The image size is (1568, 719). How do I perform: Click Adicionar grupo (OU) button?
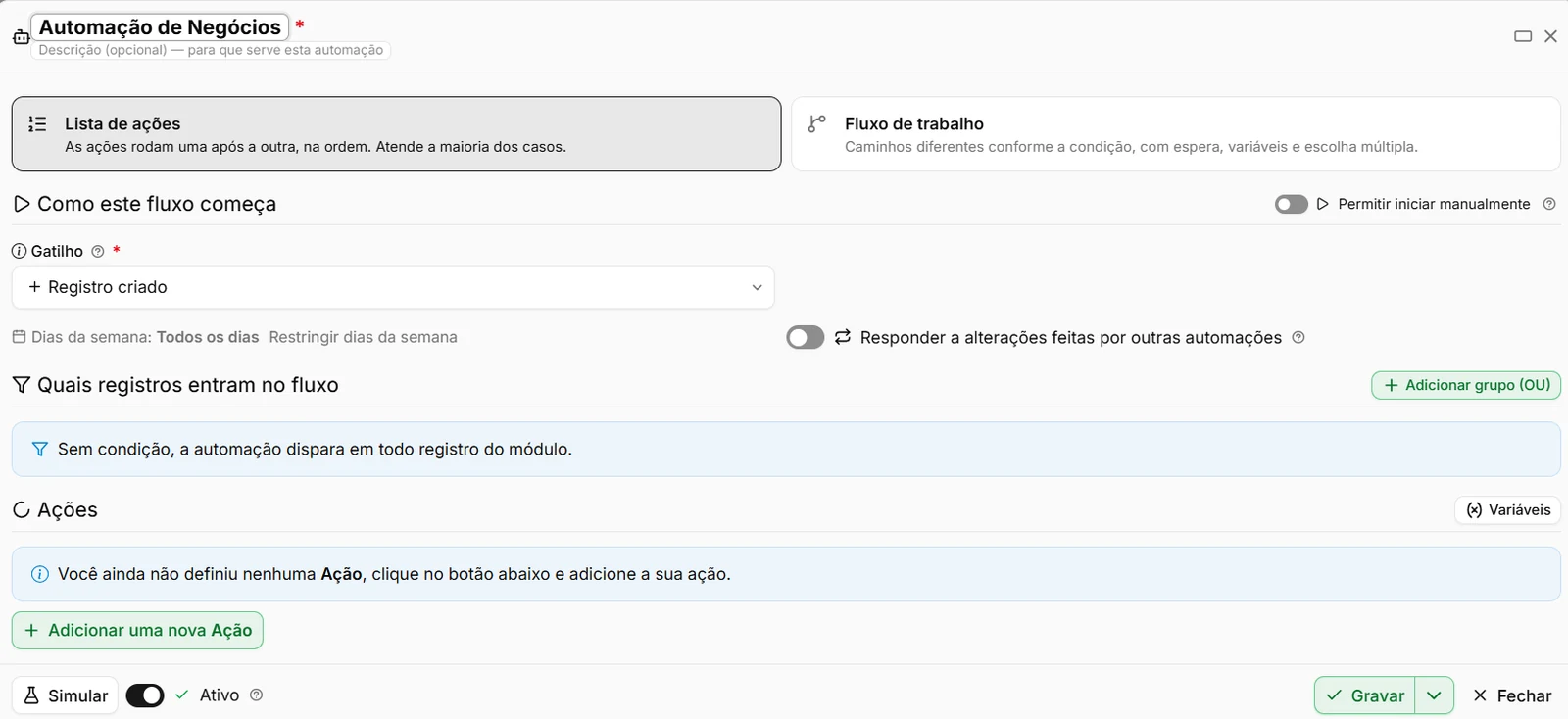click(x=1466, y=385)
